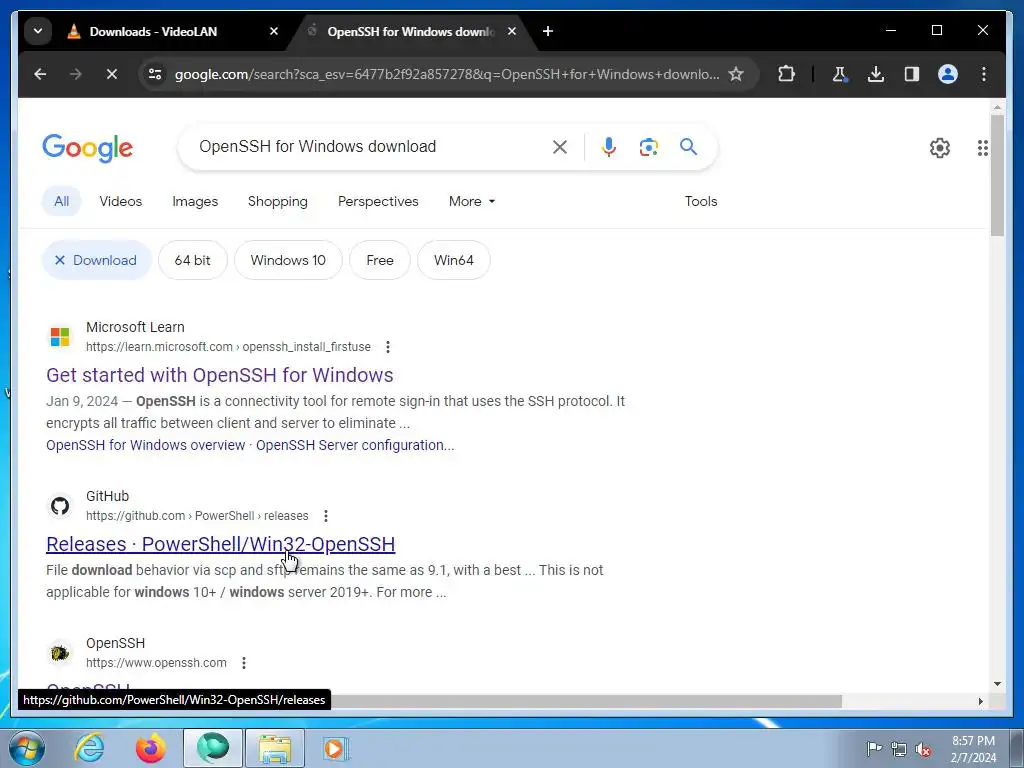This screenshot has height=768, width=1024.
Task: Open the Chrome Labs flask icon
Action: [x=840, y=74]
